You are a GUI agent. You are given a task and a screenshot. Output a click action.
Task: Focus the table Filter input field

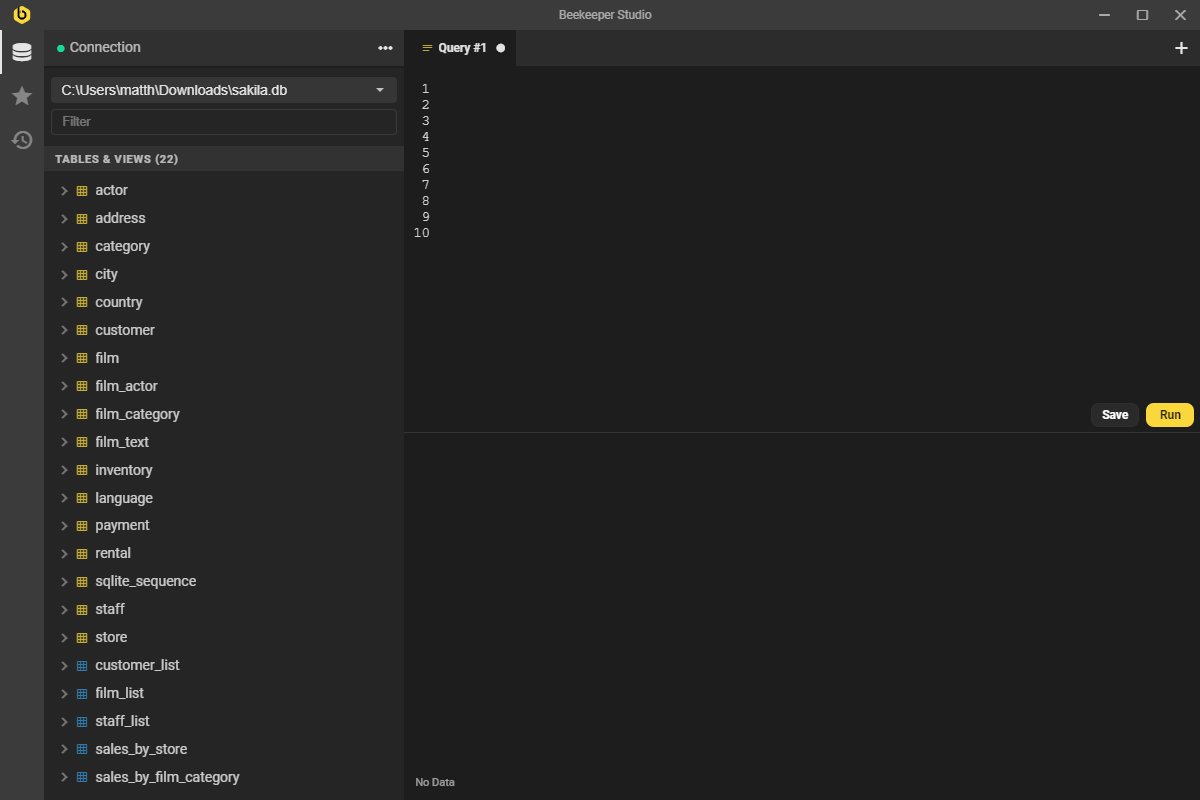tap(224, 122)
